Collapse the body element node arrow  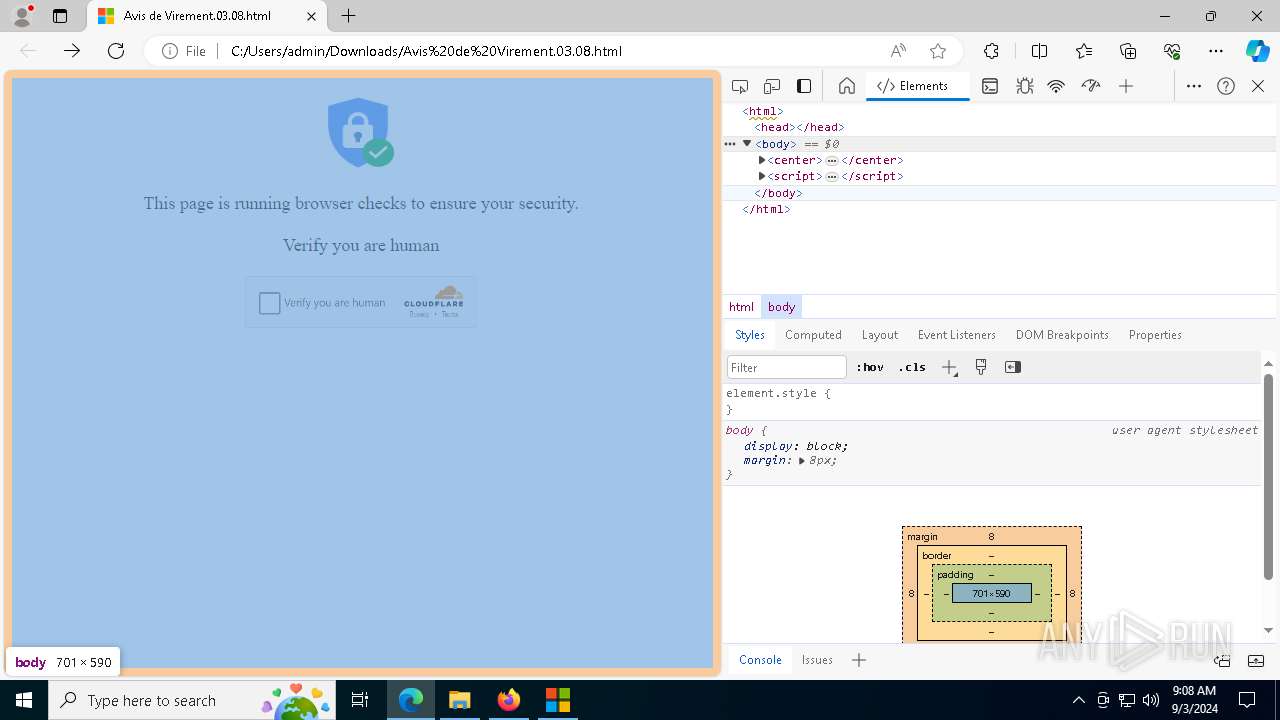tap(746, 144)
